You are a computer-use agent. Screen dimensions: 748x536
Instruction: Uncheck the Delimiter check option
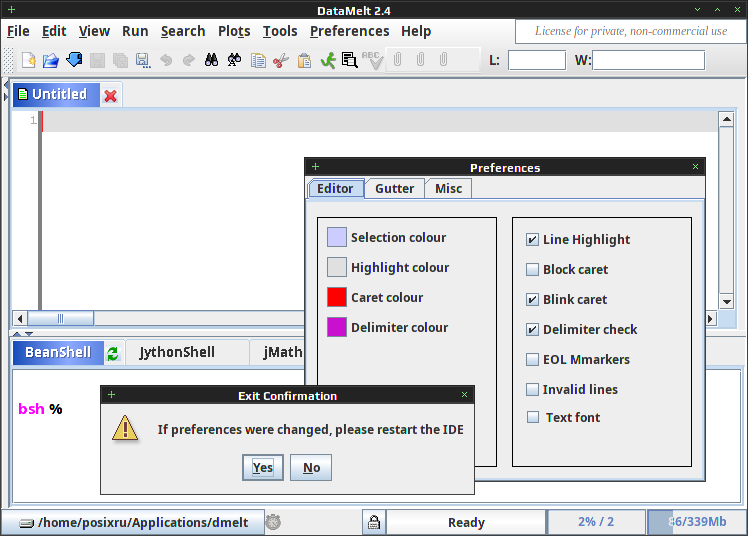pyautogui.click(x=532, y=330)
